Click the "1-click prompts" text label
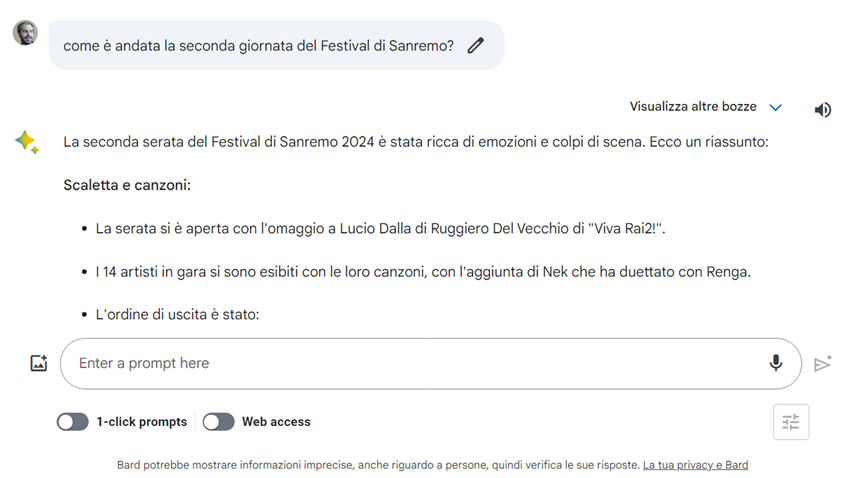This screenshot has width=846, height=478. [142, 422]
